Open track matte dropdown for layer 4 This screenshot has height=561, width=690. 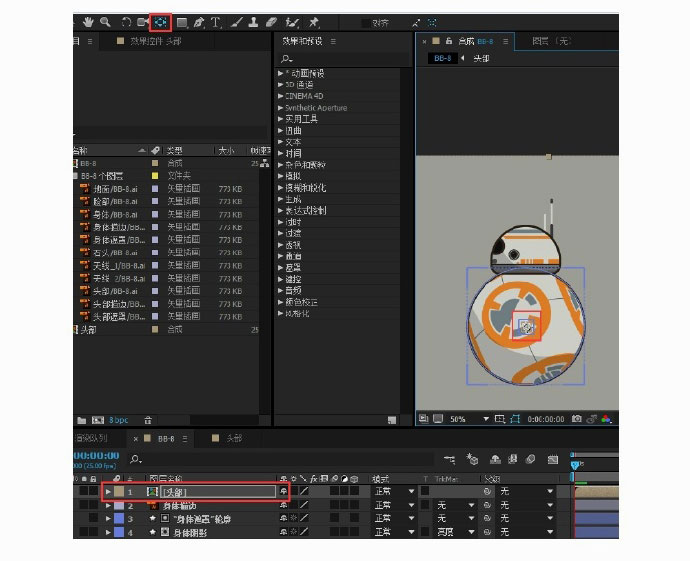[455, 532]
